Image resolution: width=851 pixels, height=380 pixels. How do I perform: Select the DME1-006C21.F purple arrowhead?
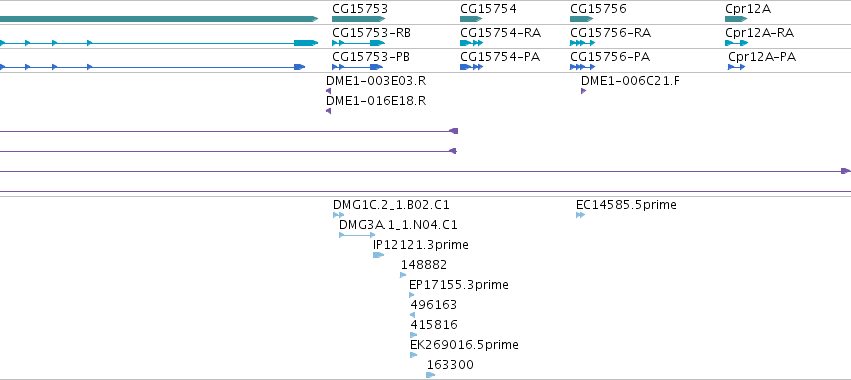[583, 91]
